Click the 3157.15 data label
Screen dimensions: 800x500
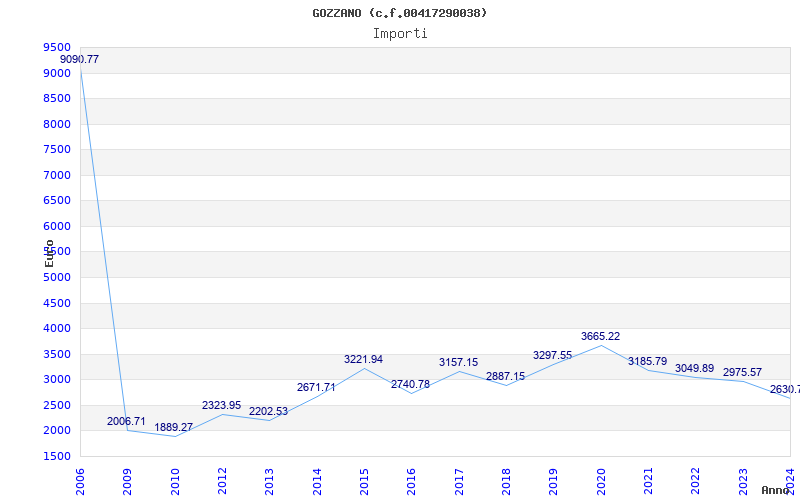(458, 363)
